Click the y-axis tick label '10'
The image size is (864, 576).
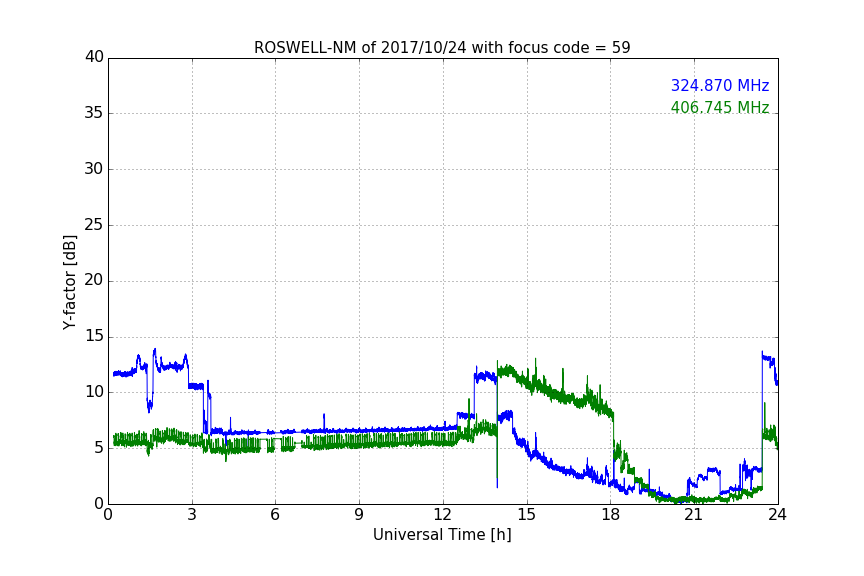94,392
